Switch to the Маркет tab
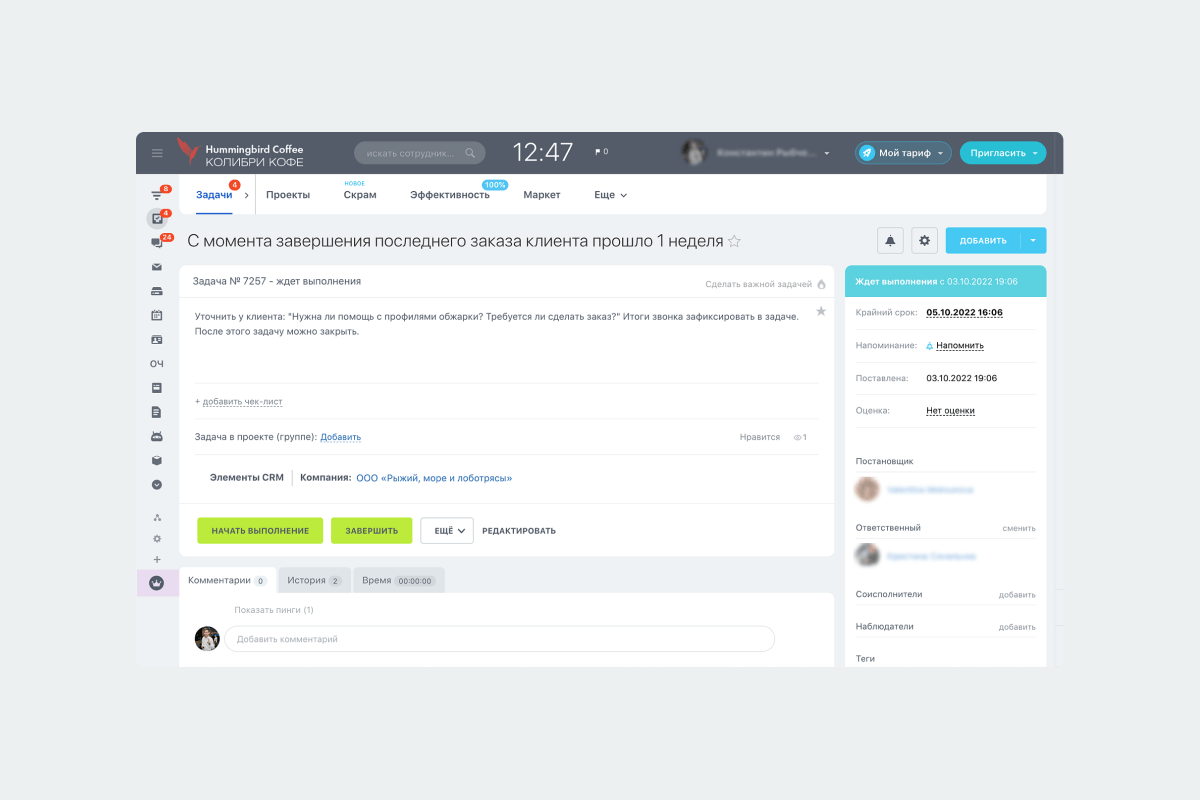This screenshot has width=1200, height=800. (542, 195)
